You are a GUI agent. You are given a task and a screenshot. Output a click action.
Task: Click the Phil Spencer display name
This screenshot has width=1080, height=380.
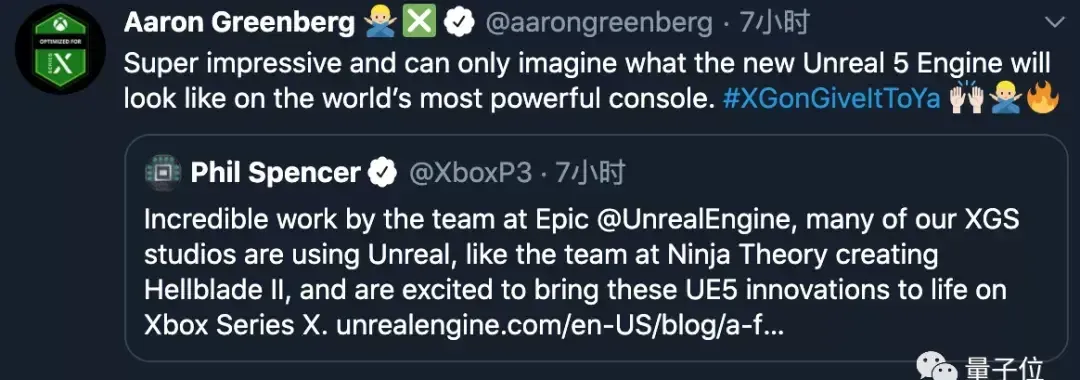point(276,173)
